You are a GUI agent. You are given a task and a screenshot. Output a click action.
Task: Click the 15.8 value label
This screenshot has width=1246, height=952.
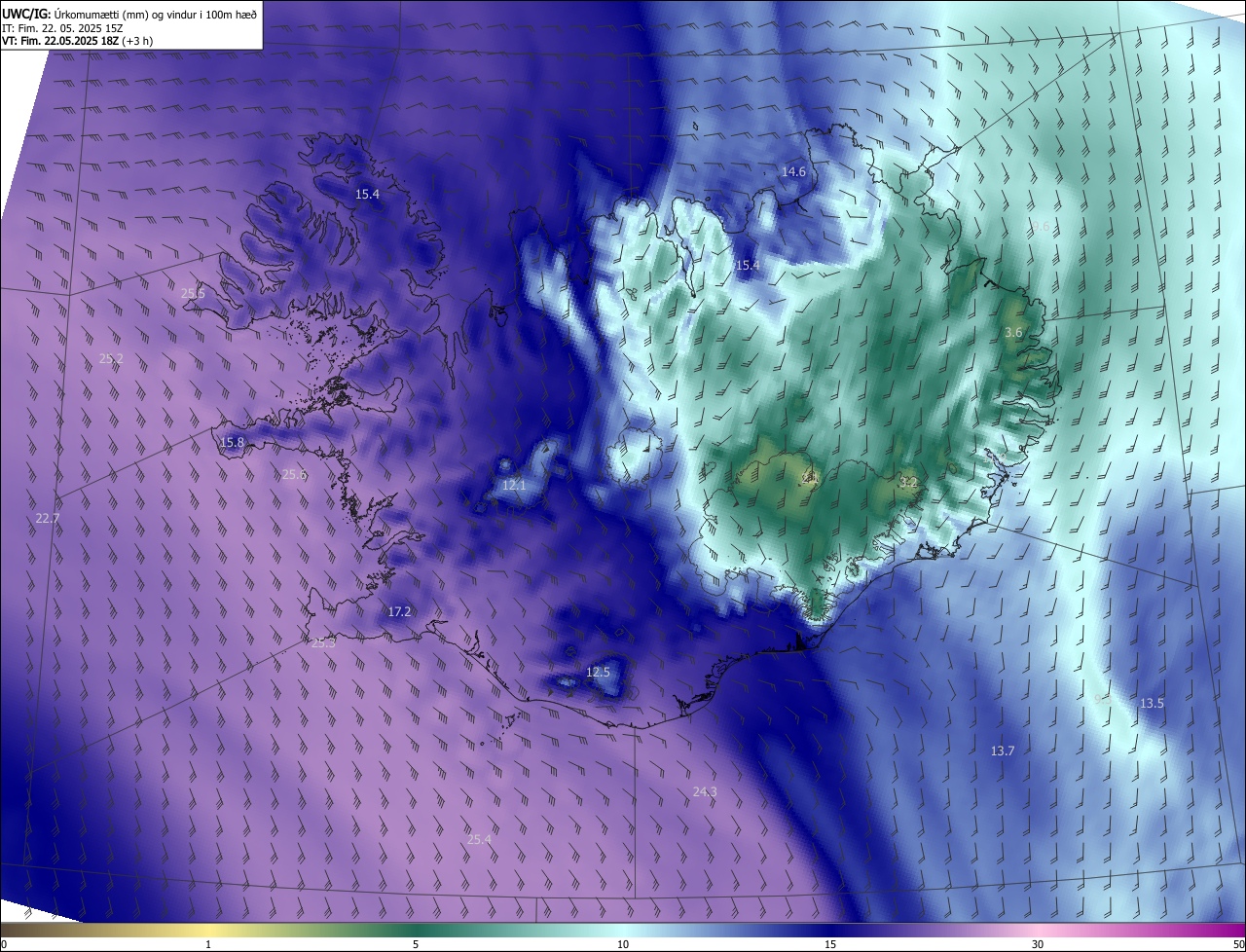[232, 442]
